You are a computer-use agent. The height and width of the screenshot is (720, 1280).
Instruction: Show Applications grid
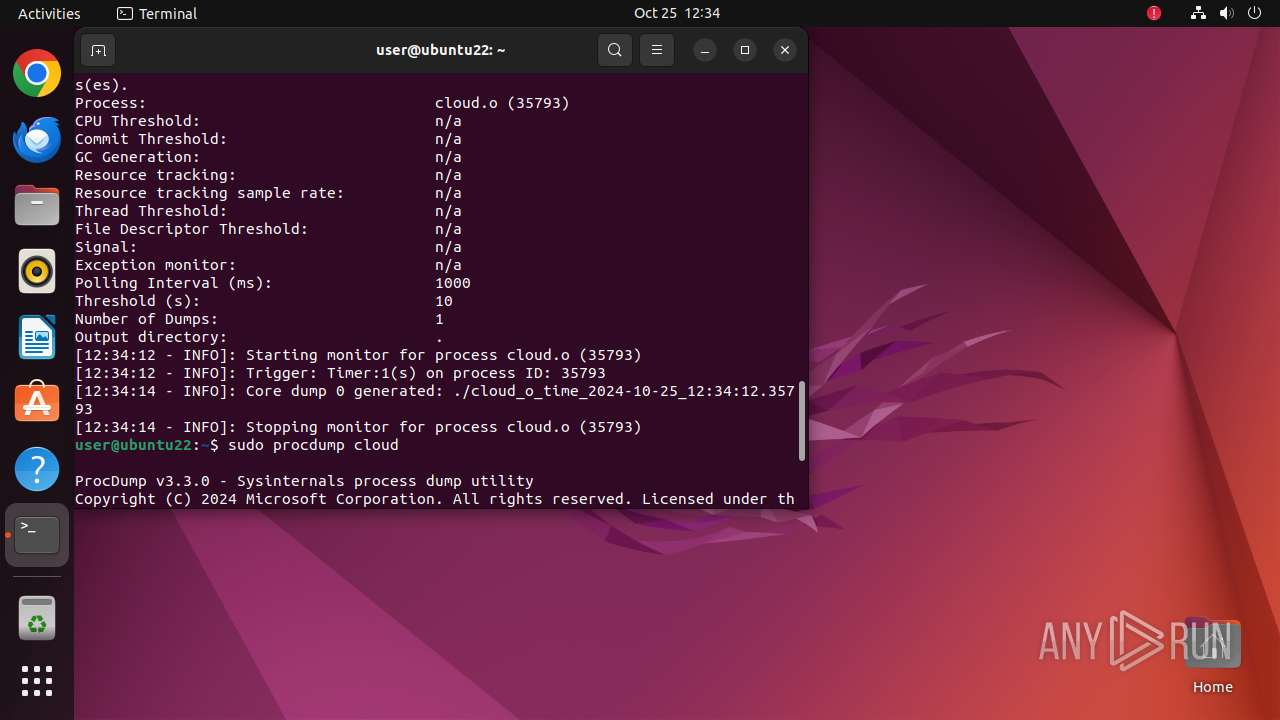click(37, 681)
